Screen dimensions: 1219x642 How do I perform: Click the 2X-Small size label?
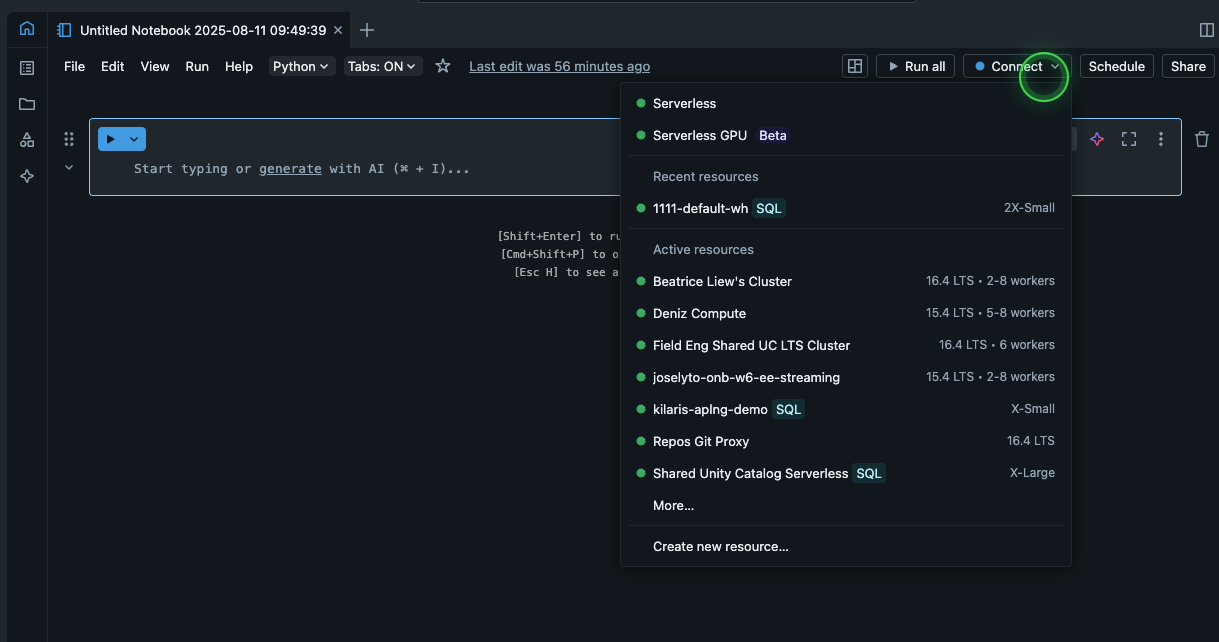1029,208
